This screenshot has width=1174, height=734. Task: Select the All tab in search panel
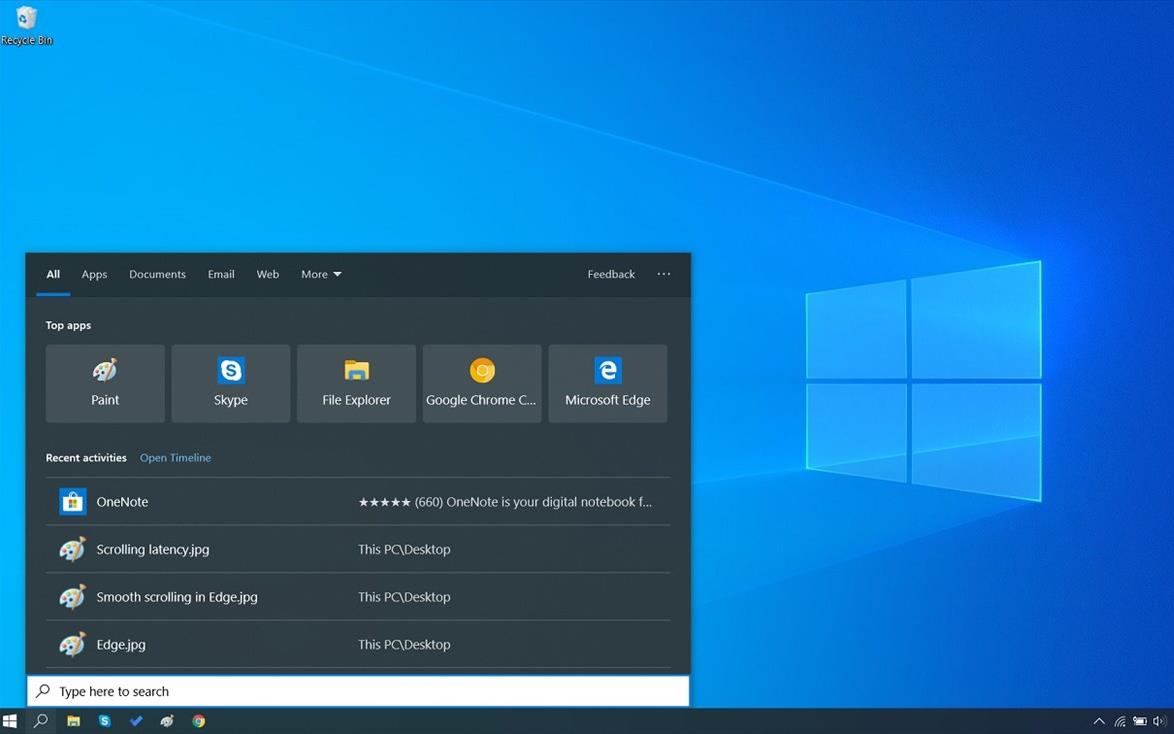53,274
